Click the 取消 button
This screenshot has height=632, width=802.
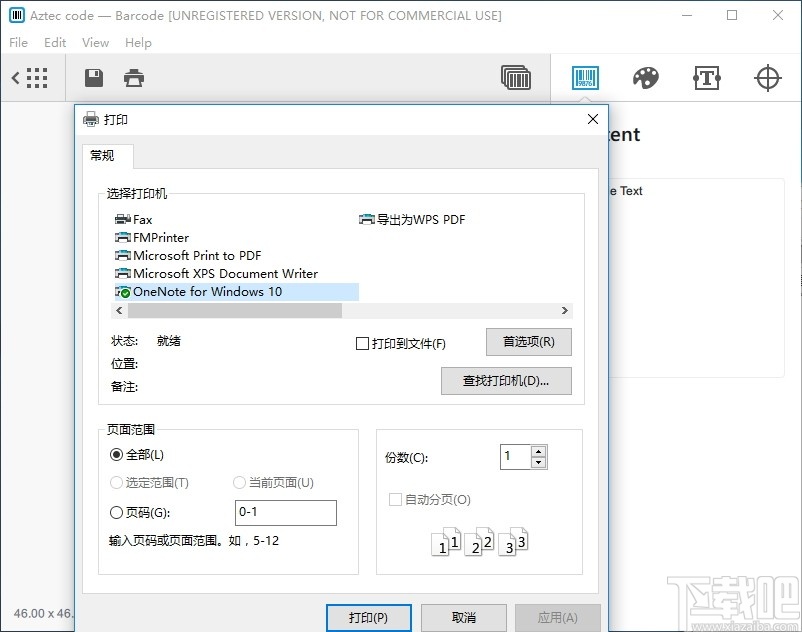pyautogui.click(x=464, y=618)
